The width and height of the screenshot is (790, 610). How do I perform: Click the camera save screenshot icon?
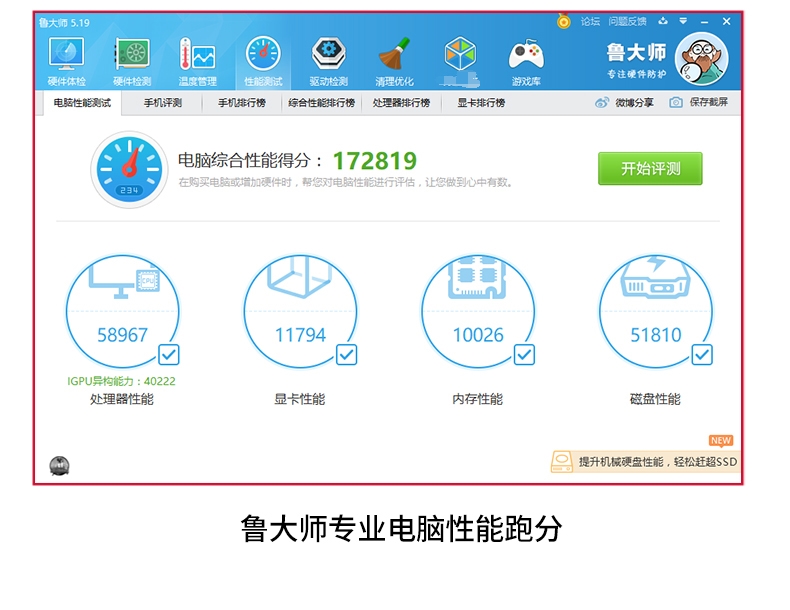(x=676, y=103)
